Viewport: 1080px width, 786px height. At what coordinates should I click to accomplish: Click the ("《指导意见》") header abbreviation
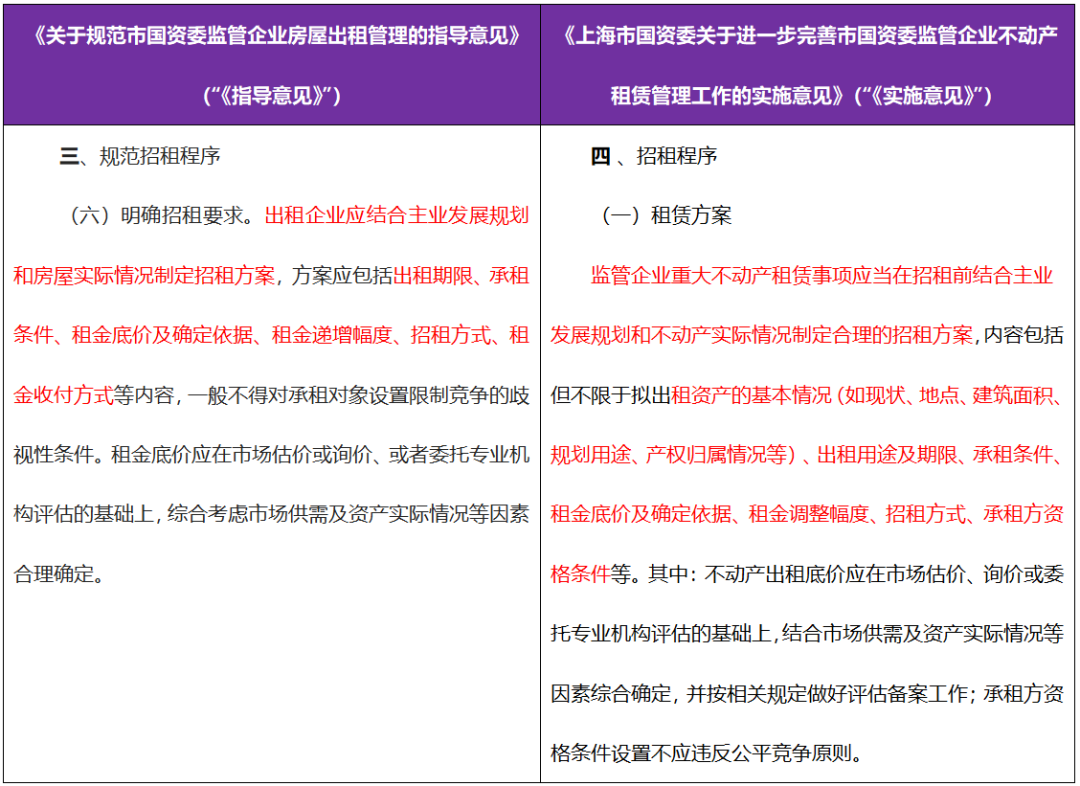[x=272, y=95]
